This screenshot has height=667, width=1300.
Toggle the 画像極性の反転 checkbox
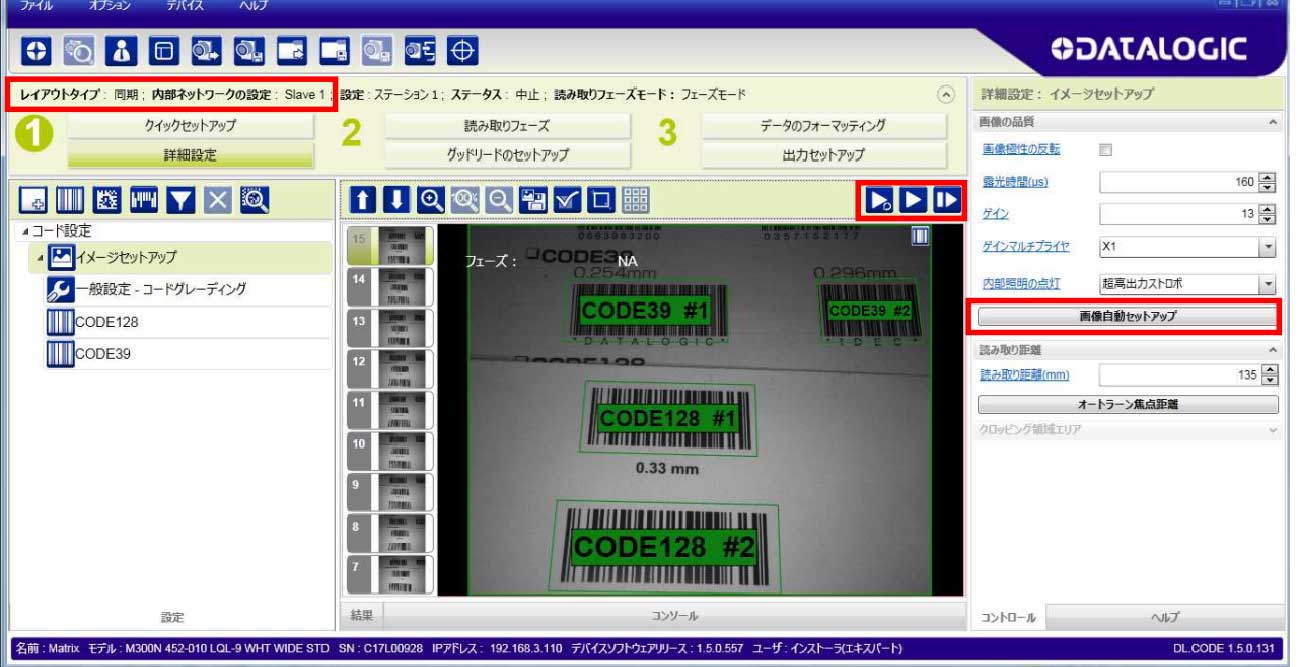pos(1105,150)
